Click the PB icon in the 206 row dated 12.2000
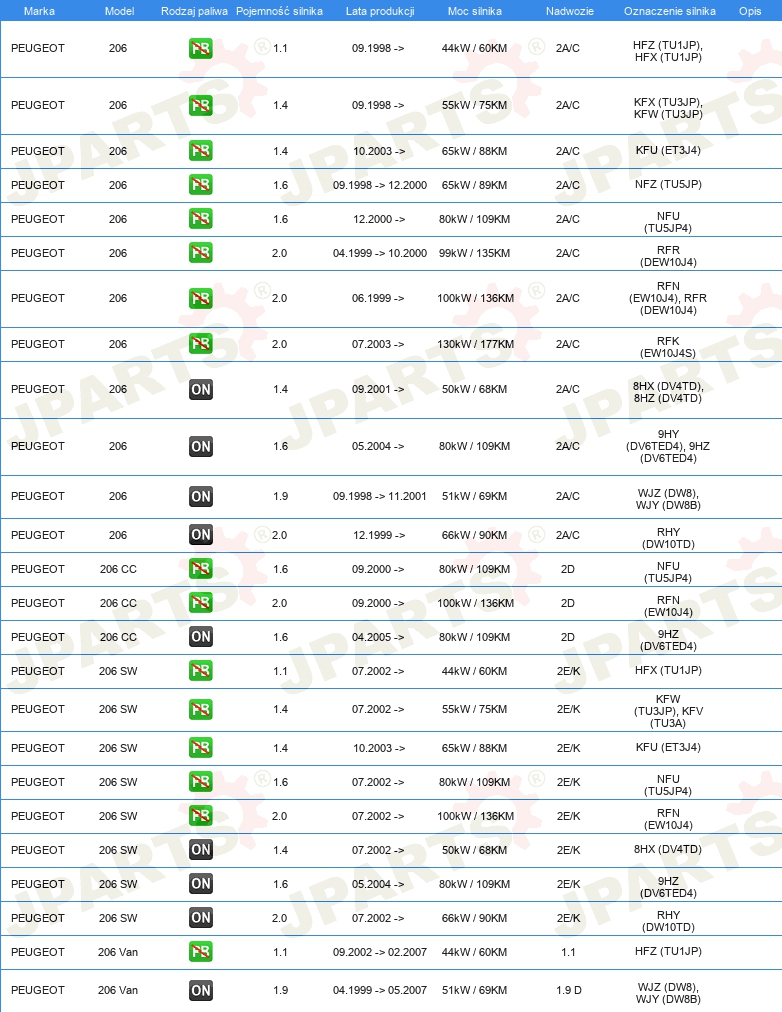The width and height of the screenshot is (782, 1012). coord(201,219)
